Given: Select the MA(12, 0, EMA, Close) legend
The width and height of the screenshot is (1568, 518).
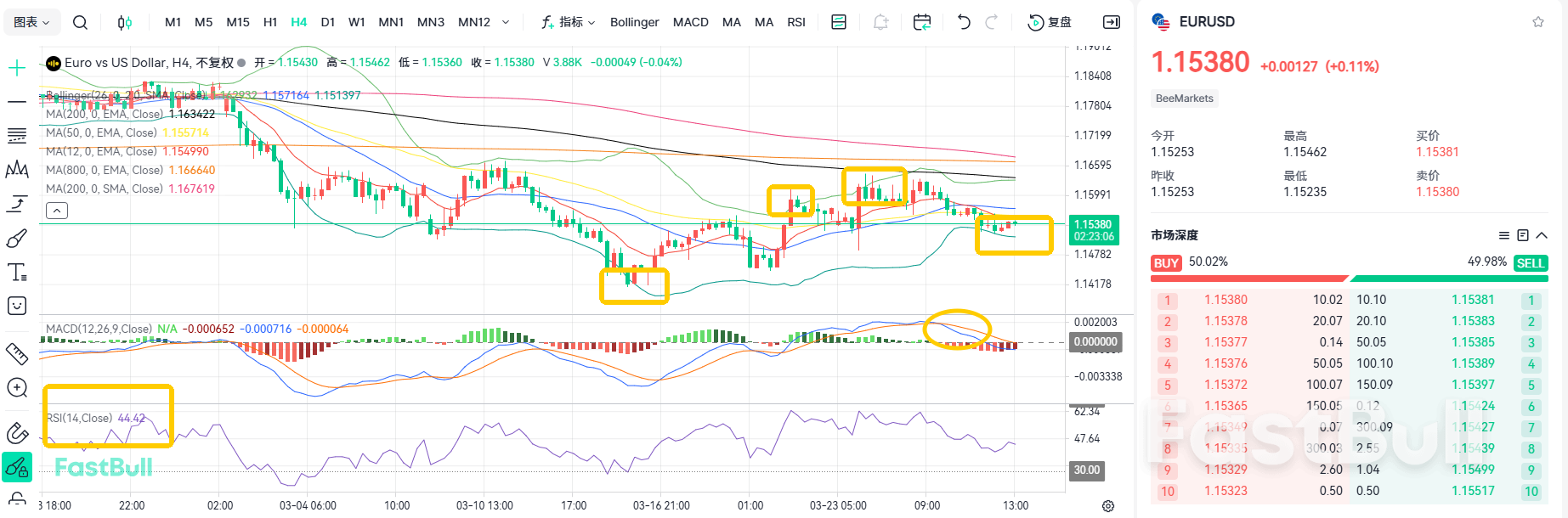Looking at the screenshot, I should (x=101, y=151).
